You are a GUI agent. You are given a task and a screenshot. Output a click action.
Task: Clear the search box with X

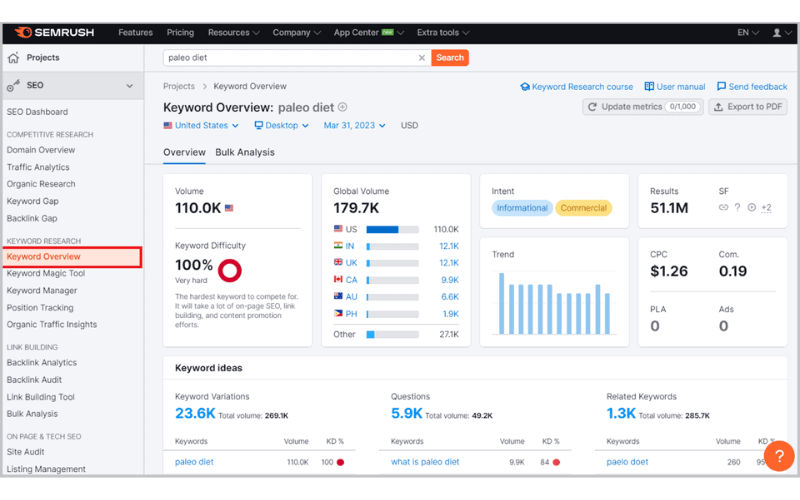[421, 58]
